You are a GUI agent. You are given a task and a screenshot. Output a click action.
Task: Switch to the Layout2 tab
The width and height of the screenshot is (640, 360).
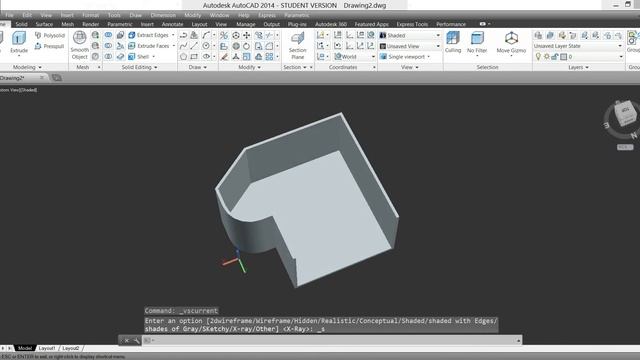[71, 348]
